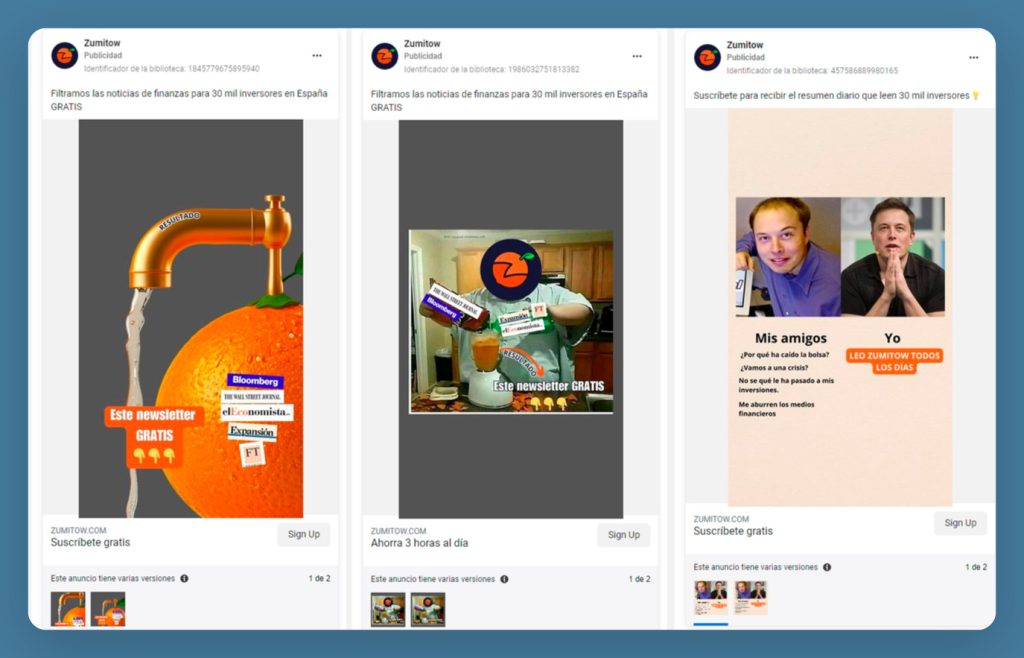Viewport: 1024px width, 658px height.
Task: Click 'Suscríbete gratis' headline under faucet ad
Action: 90,542
